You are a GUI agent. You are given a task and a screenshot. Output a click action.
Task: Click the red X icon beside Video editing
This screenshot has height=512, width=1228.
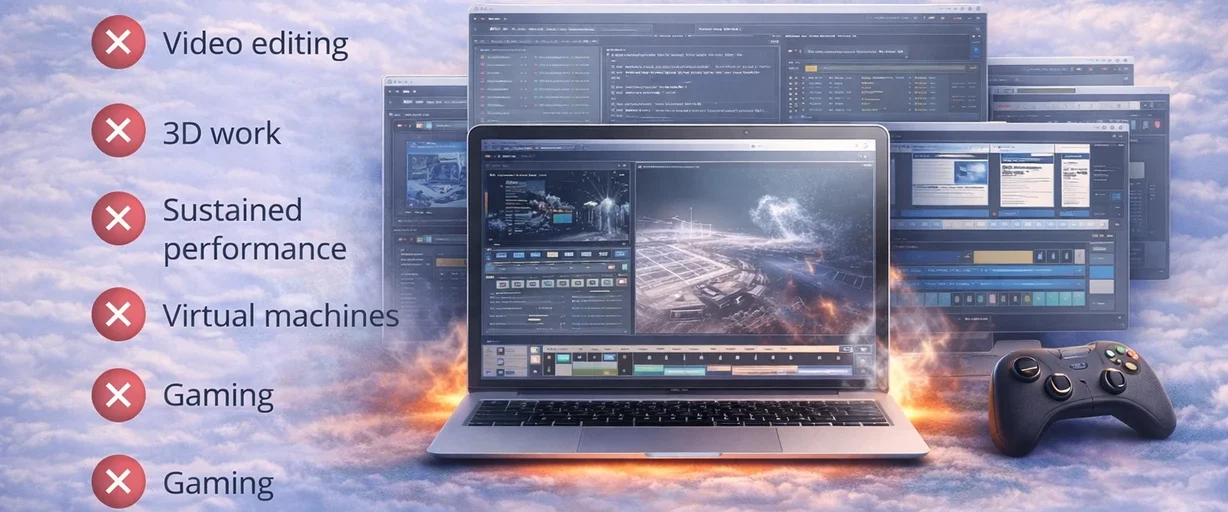coord(118,42)
